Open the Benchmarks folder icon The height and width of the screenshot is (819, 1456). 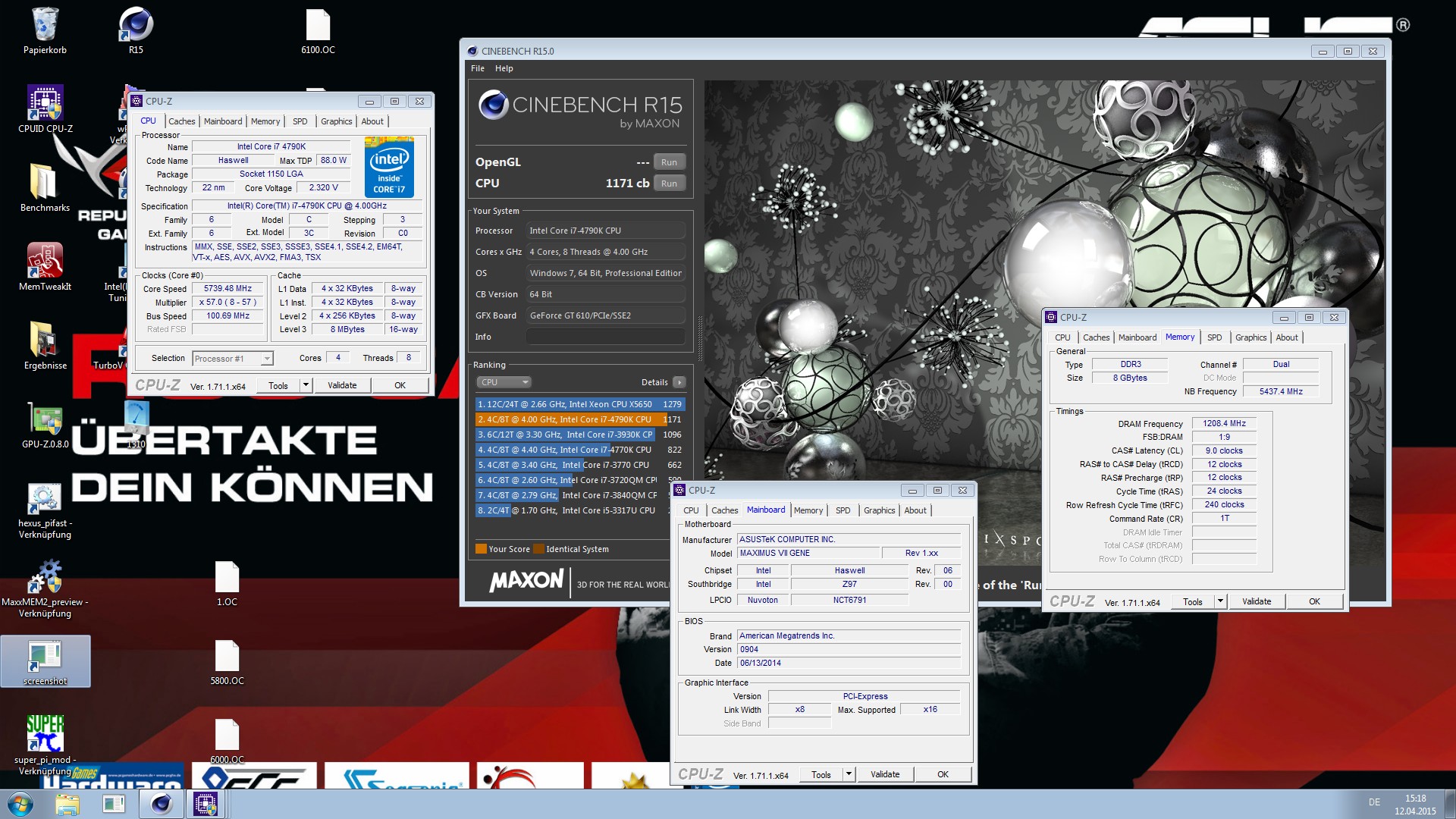click(x=45, y=189)
